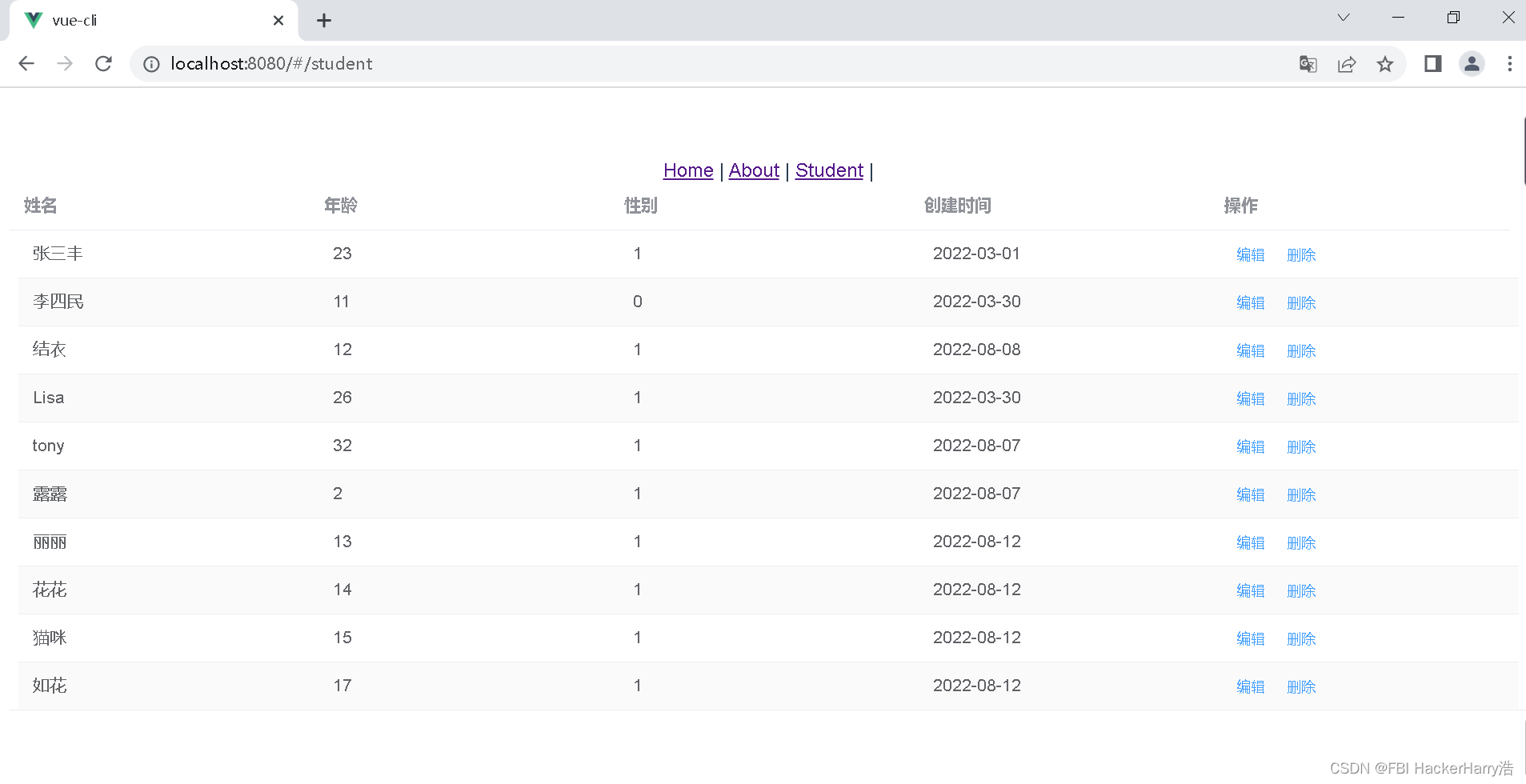Open the About page link
Viewport: 1526px width, 784px height.
tap(754, 170)
